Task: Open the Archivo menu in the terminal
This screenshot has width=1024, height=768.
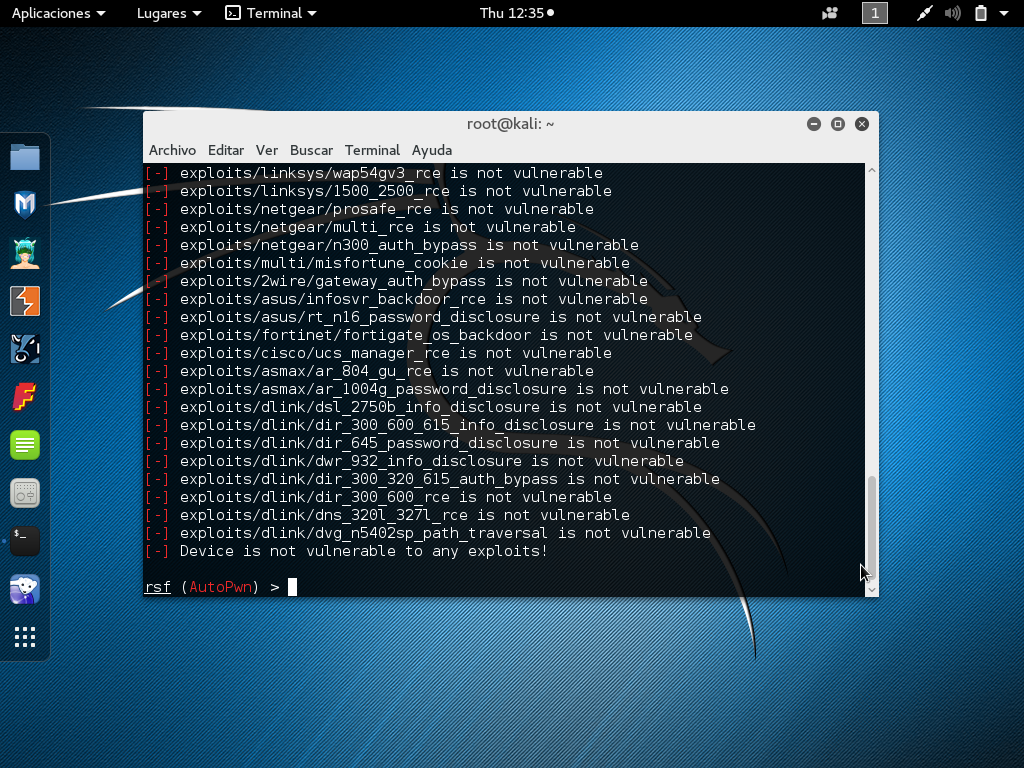Action: point(172,150)
